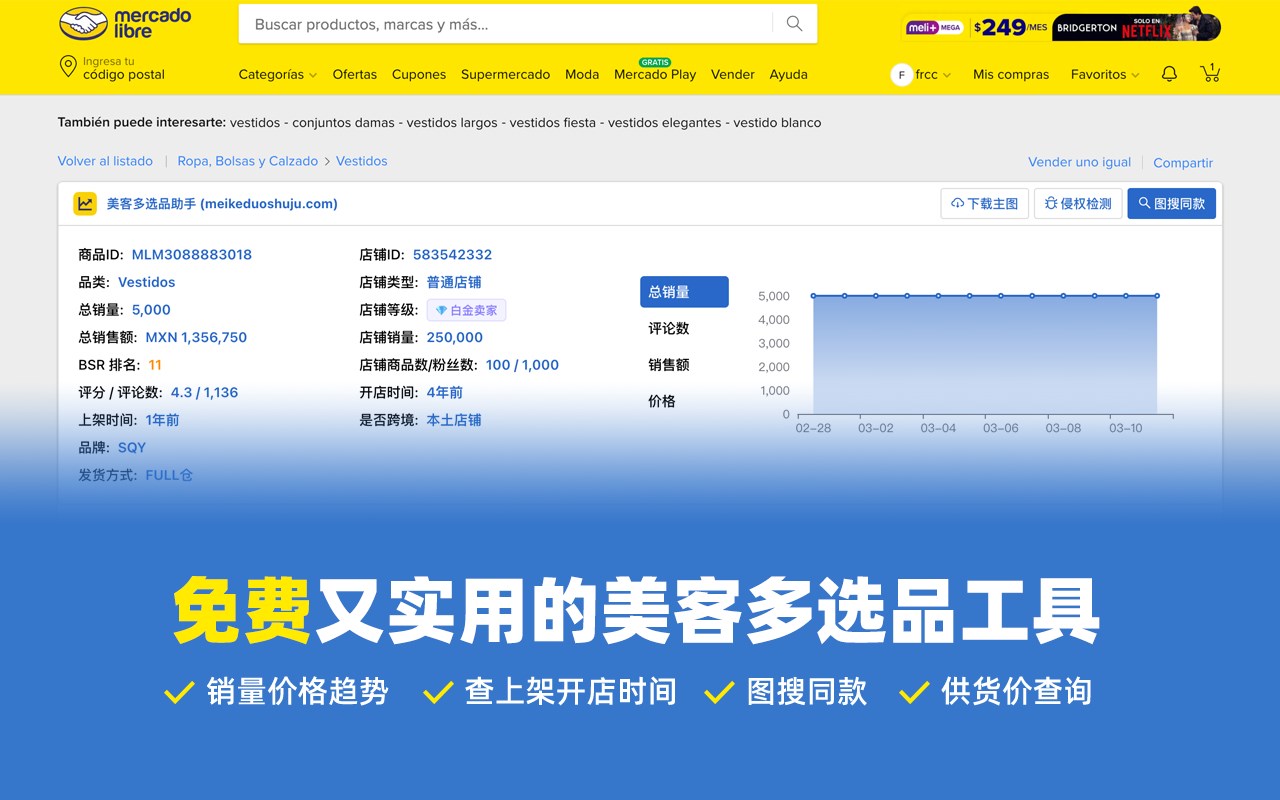Click the 03-04 chart date label
Image resolution: width=1280 pixels, height=800 pixels.
point(938,428)
